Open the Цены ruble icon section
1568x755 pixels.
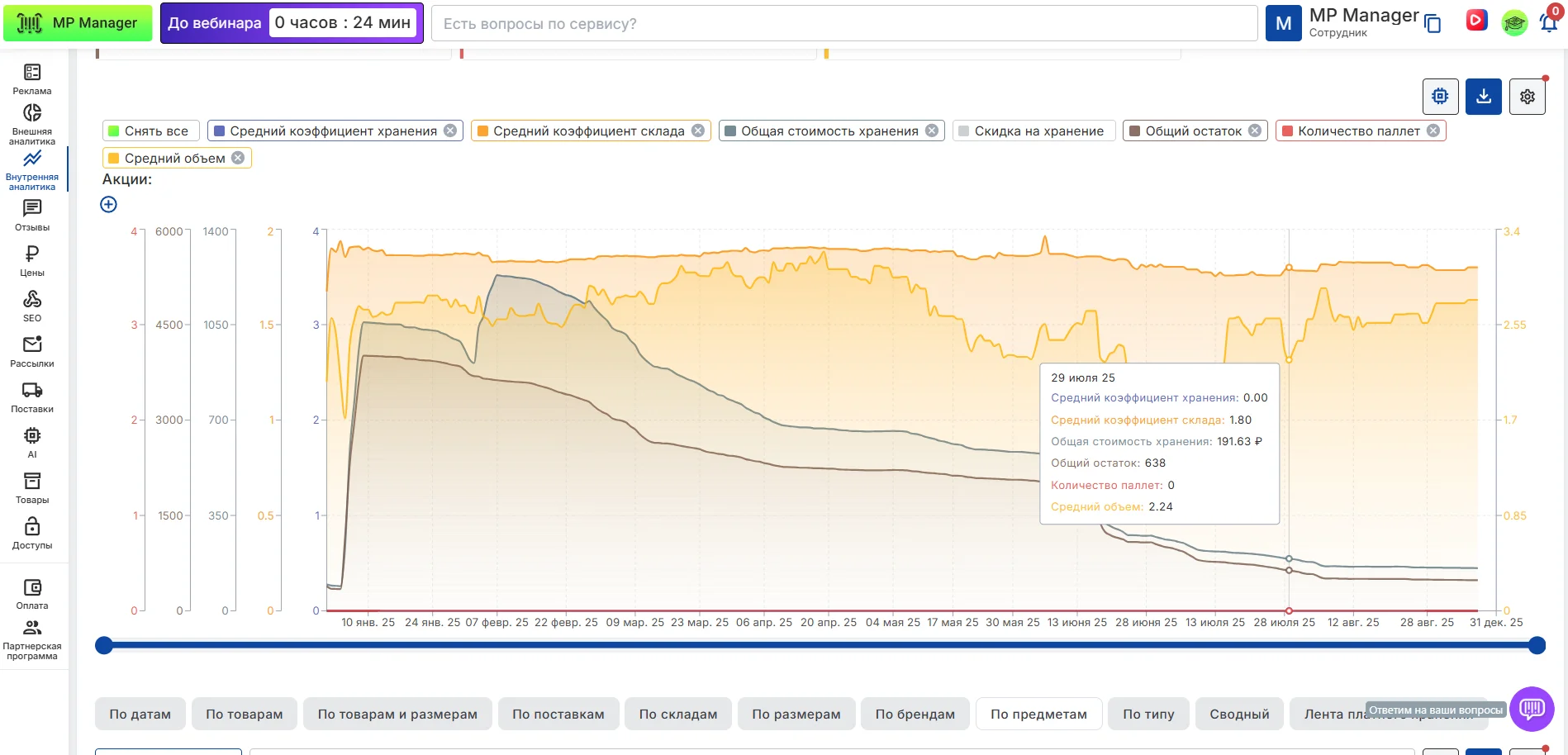pyautogui.click(x=32, y=260)
